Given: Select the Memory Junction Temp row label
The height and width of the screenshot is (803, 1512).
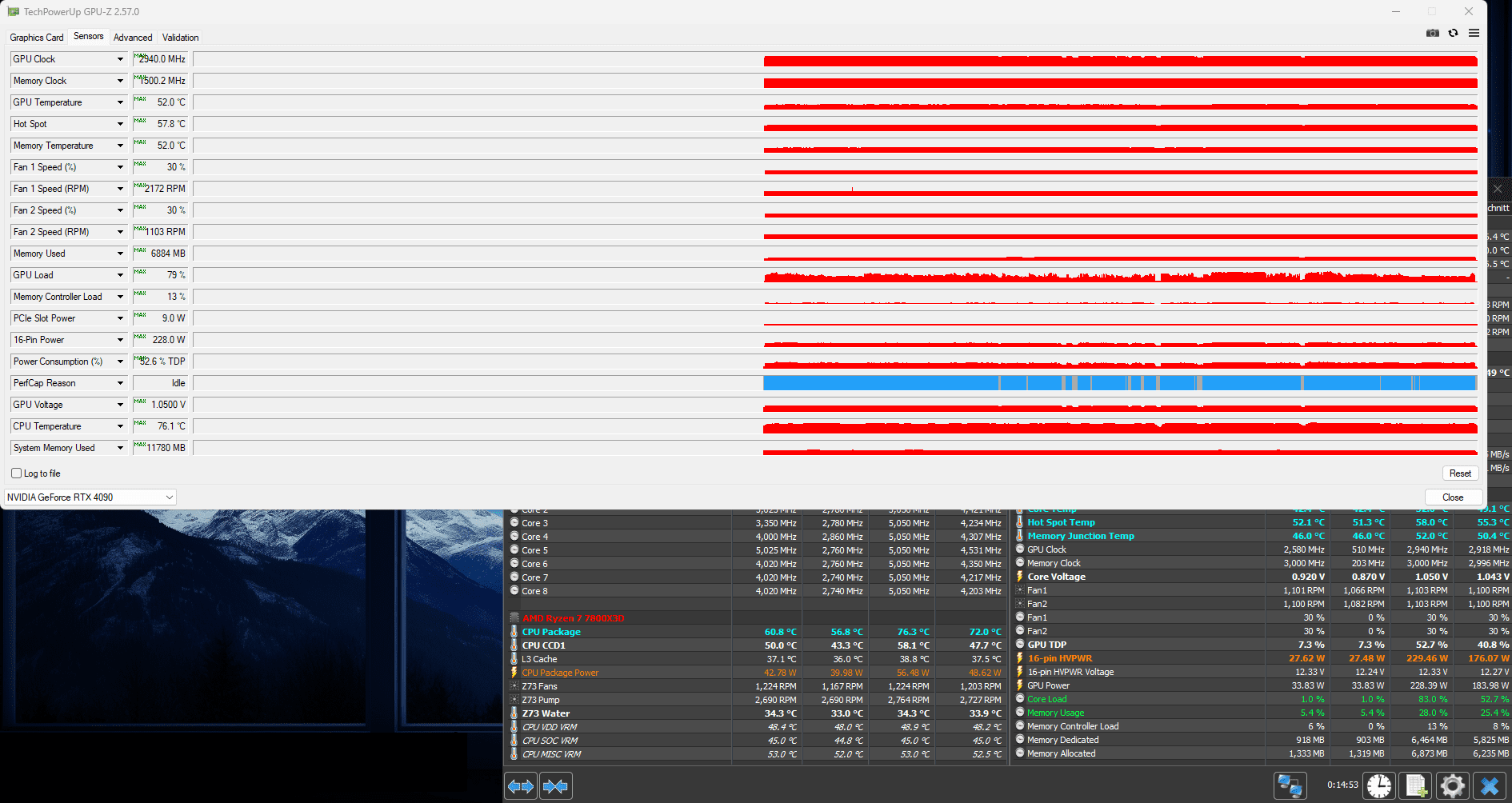Looking at the screenshot, I should (1081, 536).
